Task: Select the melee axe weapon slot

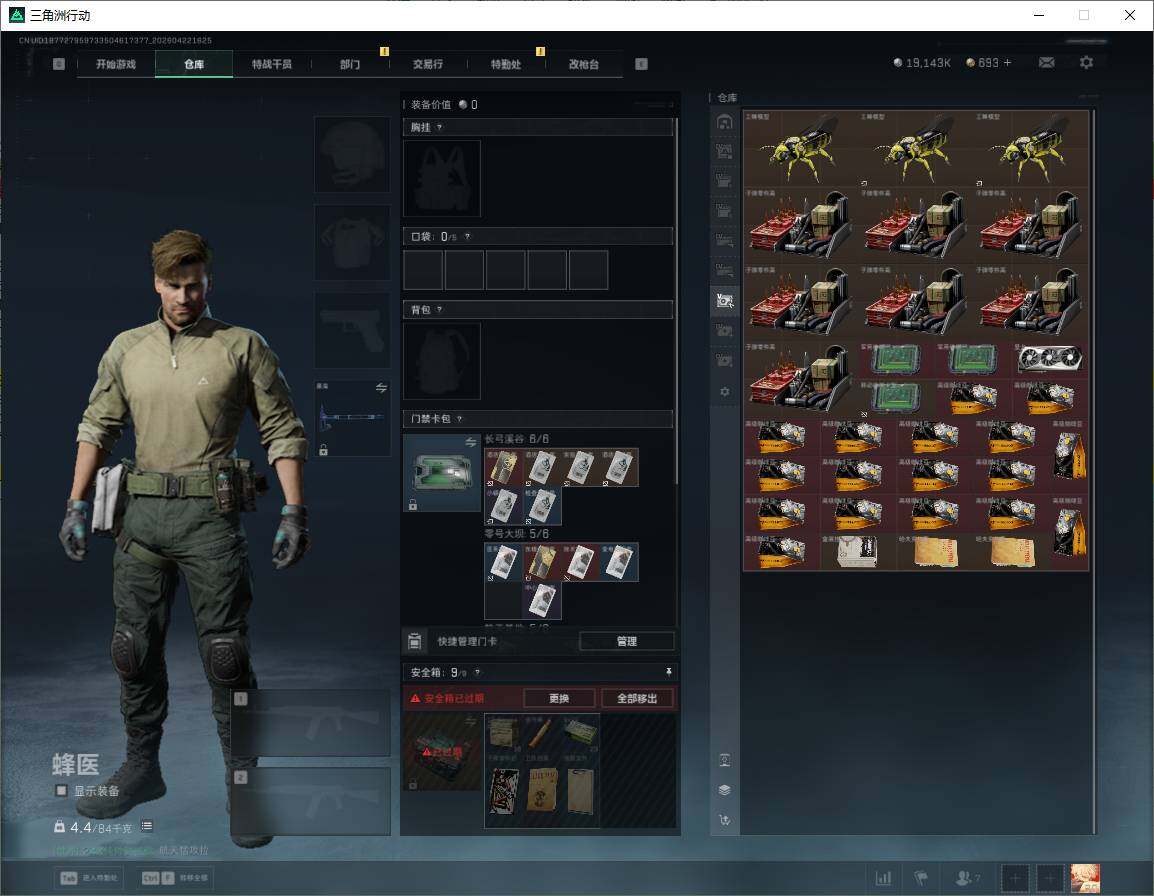Action: click(x=352, y=417)
